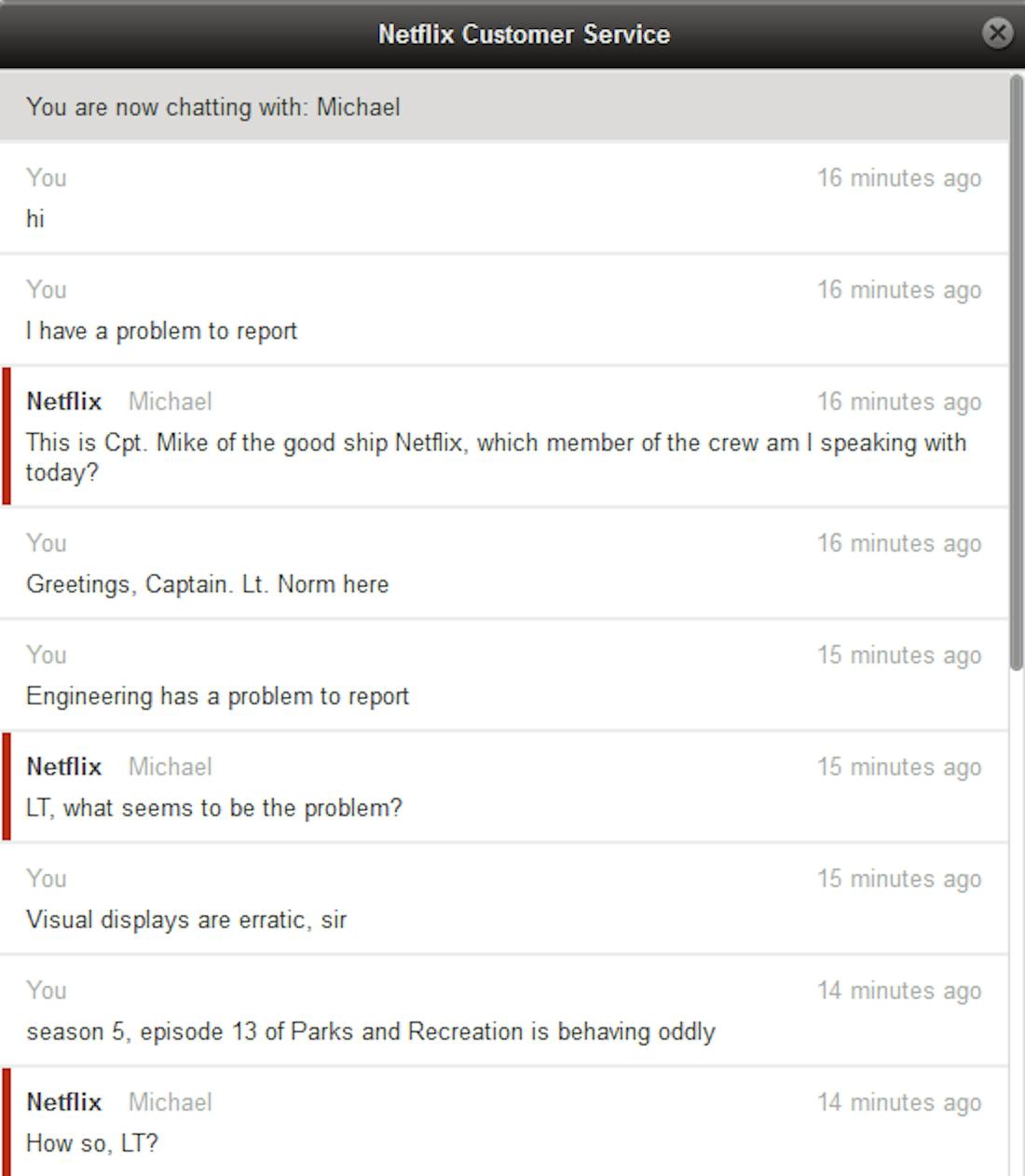Screen dimensions: 1025x1176
Task: Click the message 'Engineering has a problem to report'
Action: coord(217,696)
